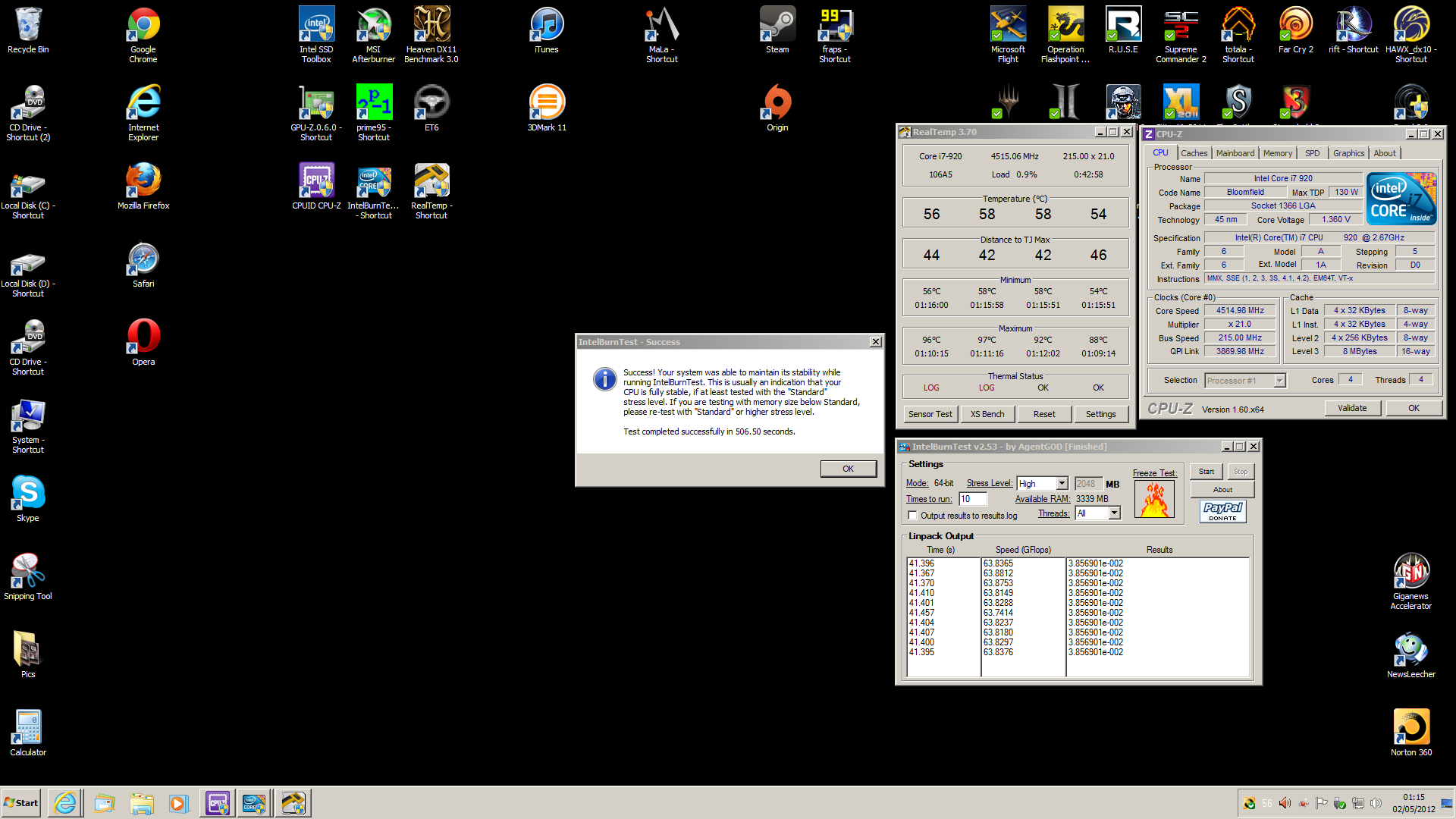This screenshot has height=819, width=1456.
Task: Open the Steam desktop icon
Action: pos(777,25)
